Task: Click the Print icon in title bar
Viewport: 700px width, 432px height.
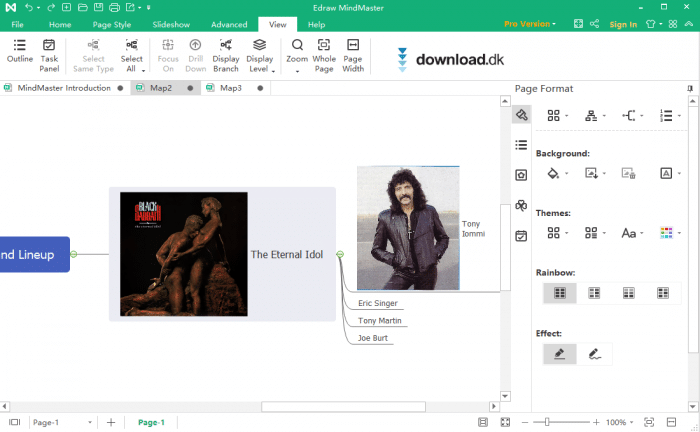Action: [x=114, y=8]
